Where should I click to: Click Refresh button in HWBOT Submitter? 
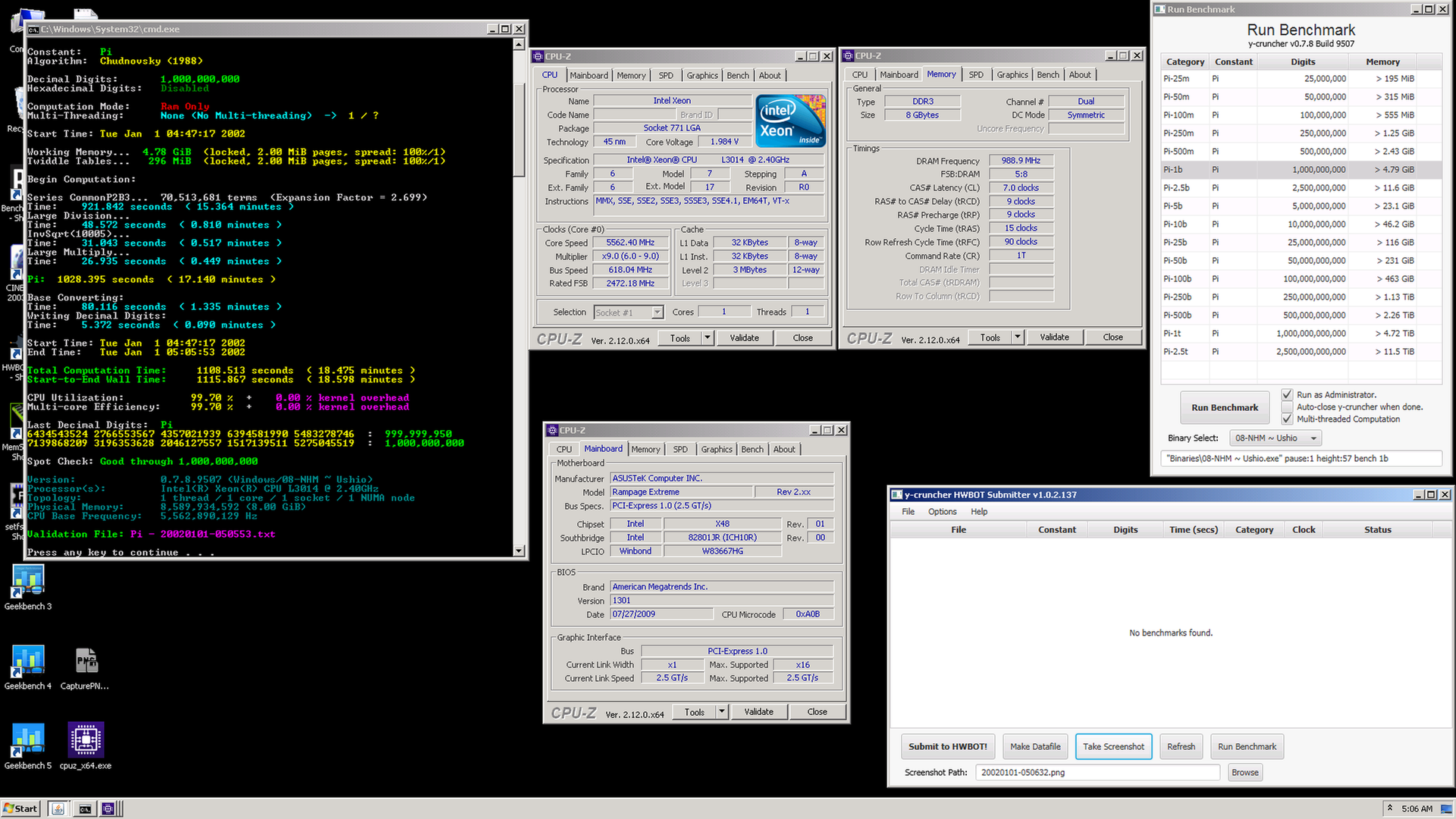1181,747
